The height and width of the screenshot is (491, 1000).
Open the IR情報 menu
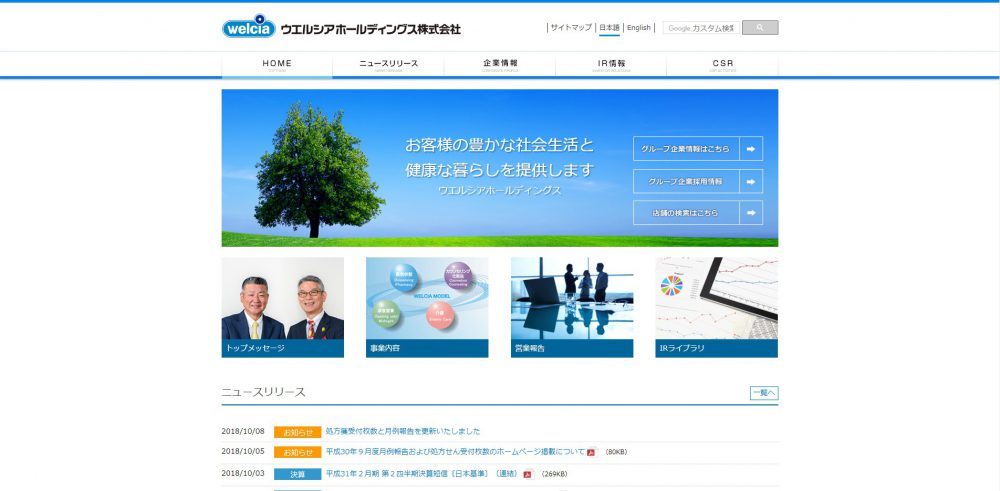611,64
